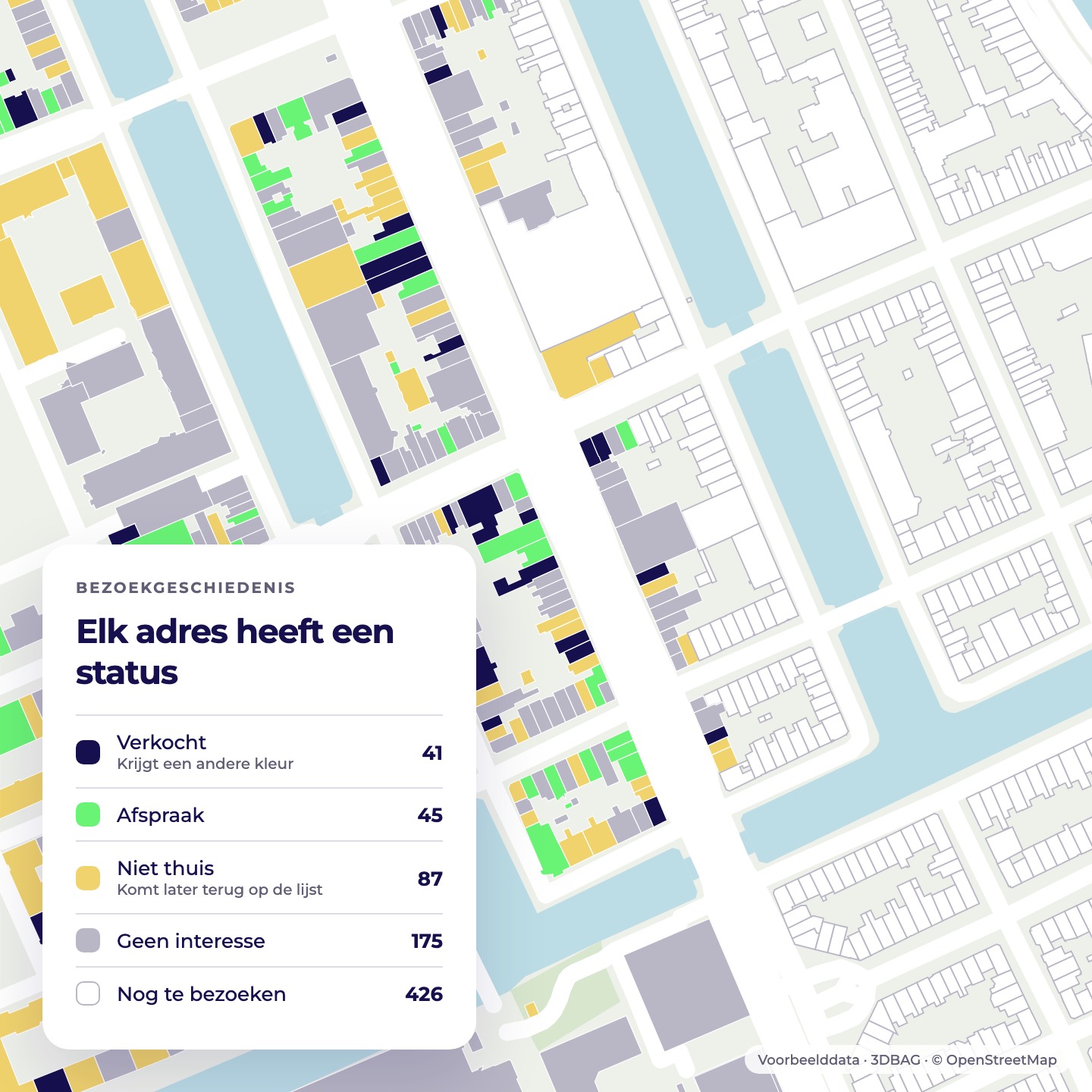
Task: Select the Verkocht status label
Action: 162,742
